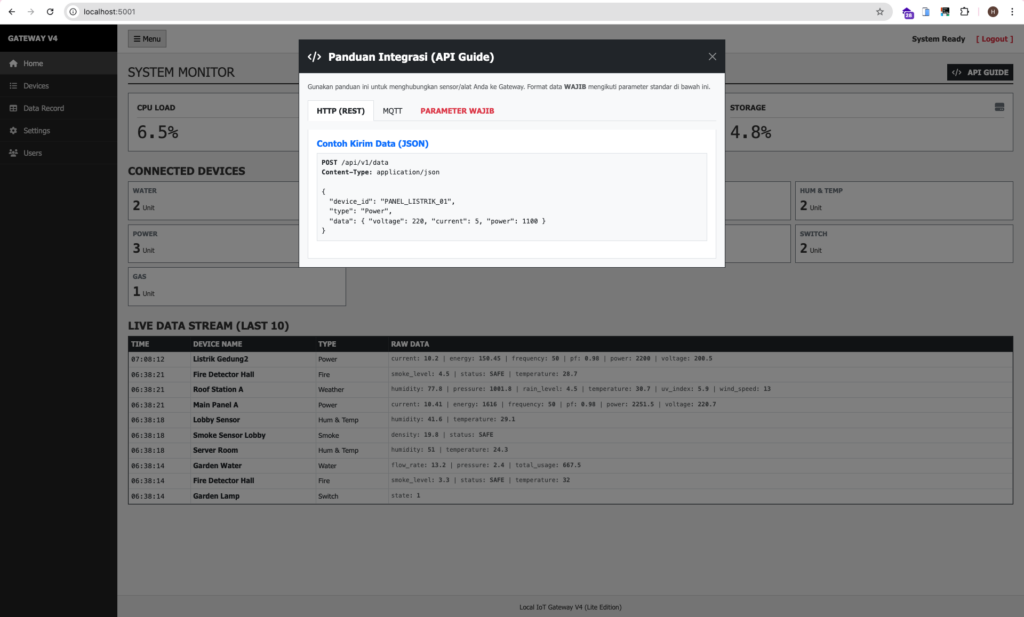Select the HTTP (REST) tab
This screenshot has height=617, width=1024.
[340, 111]
